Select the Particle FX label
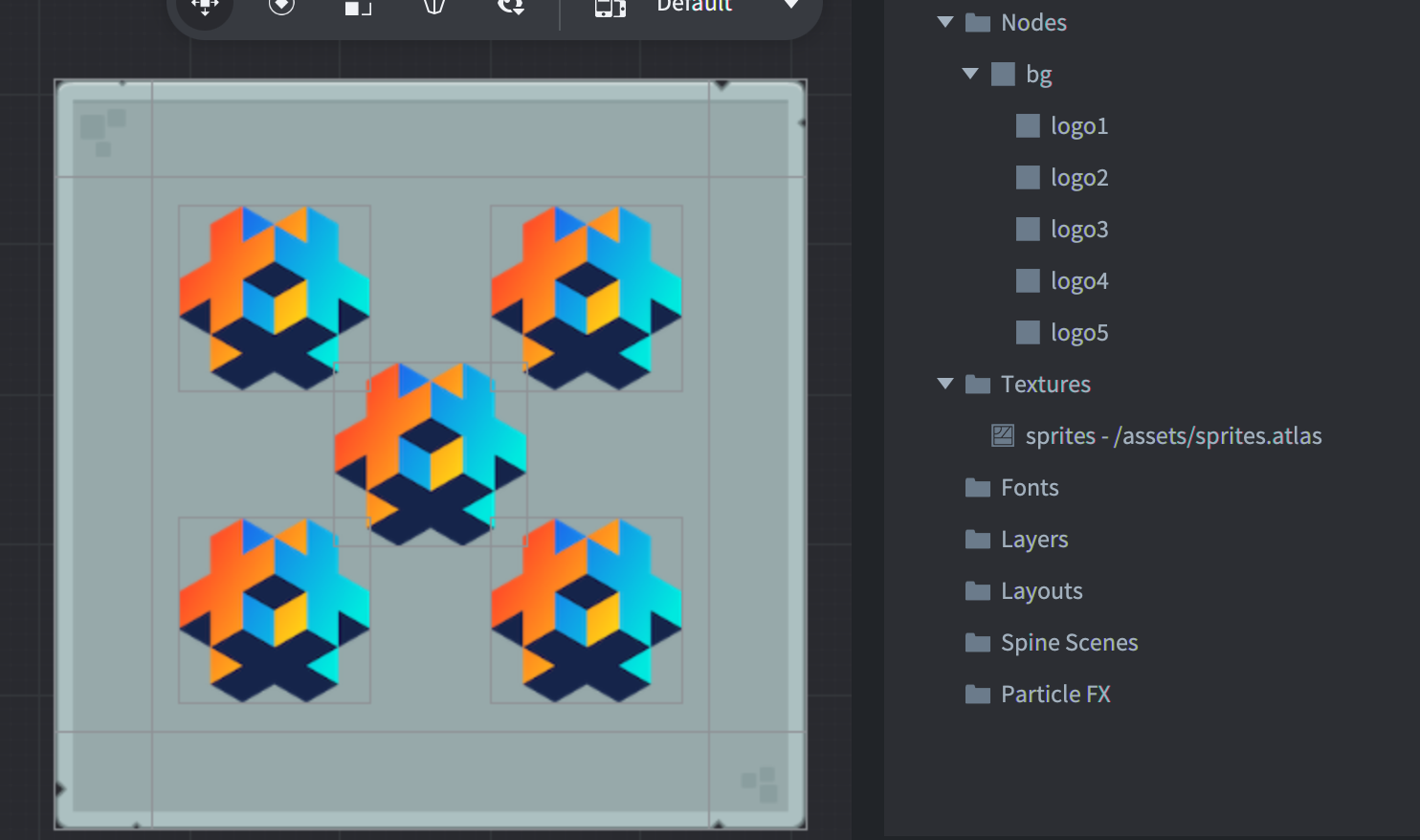 tap(1055, 695)
